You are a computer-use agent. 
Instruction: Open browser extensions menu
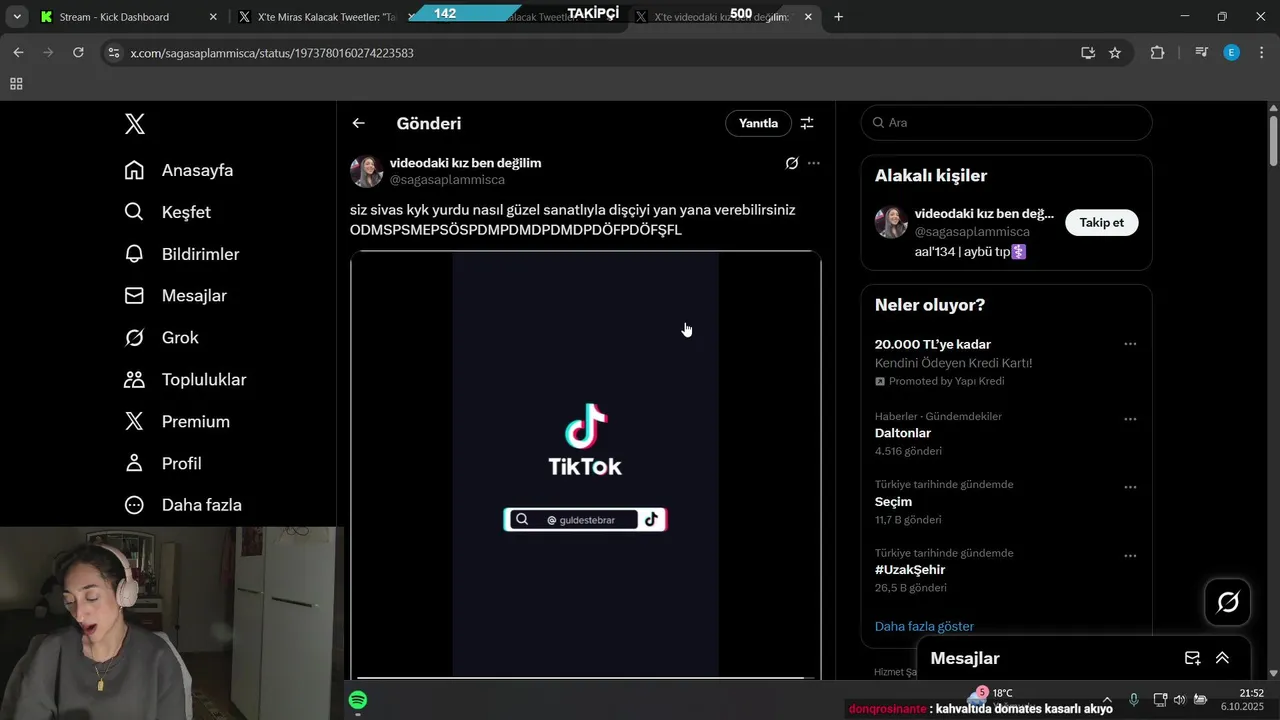point(1157,53)
